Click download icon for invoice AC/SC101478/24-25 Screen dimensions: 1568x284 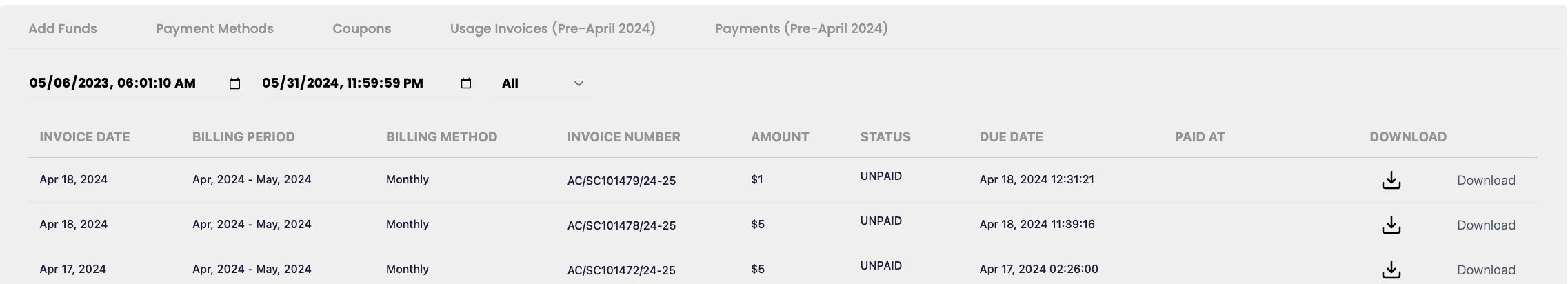click(x=1391, y=225)
